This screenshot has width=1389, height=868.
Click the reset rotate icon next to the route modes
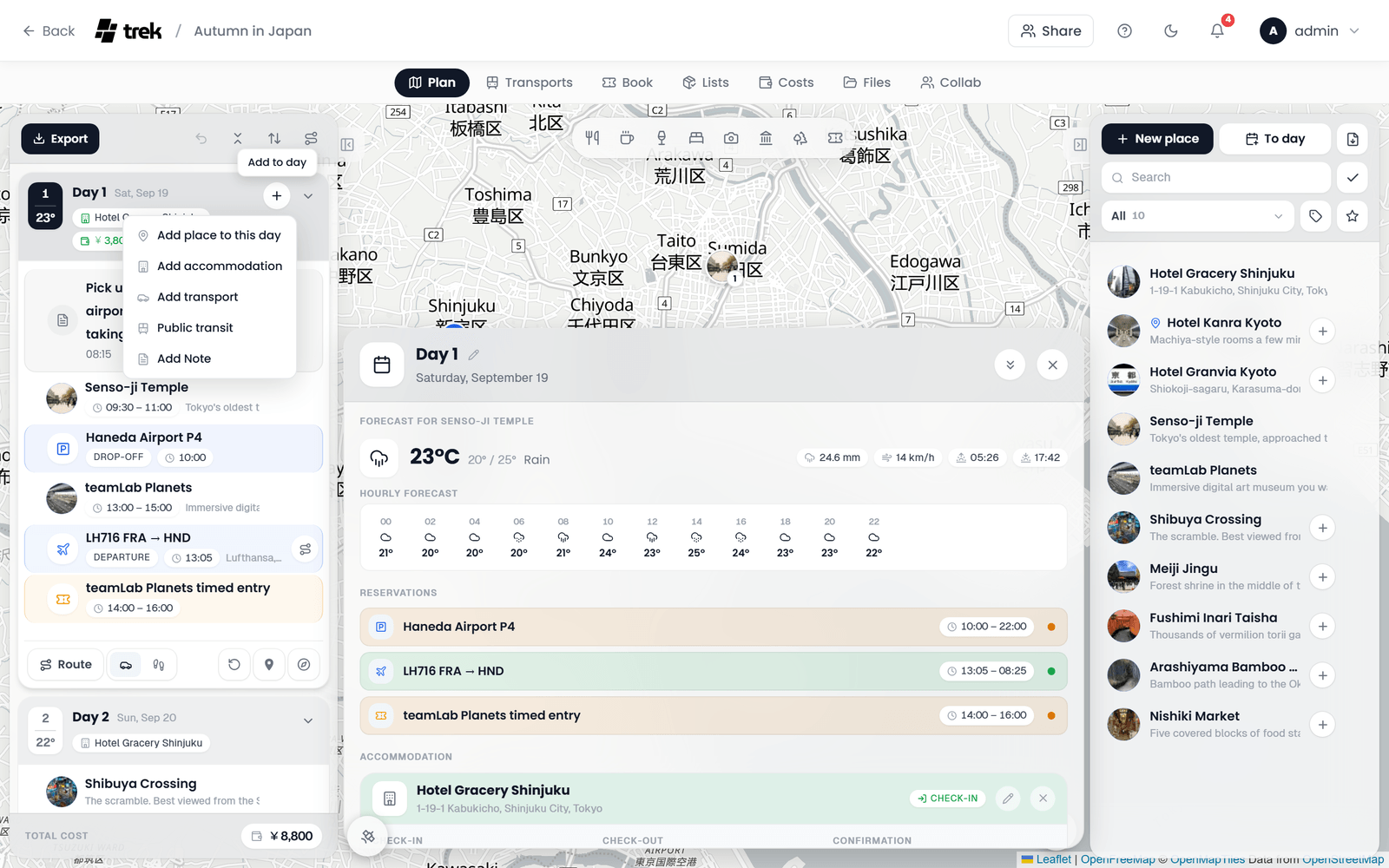pos(234,665)
